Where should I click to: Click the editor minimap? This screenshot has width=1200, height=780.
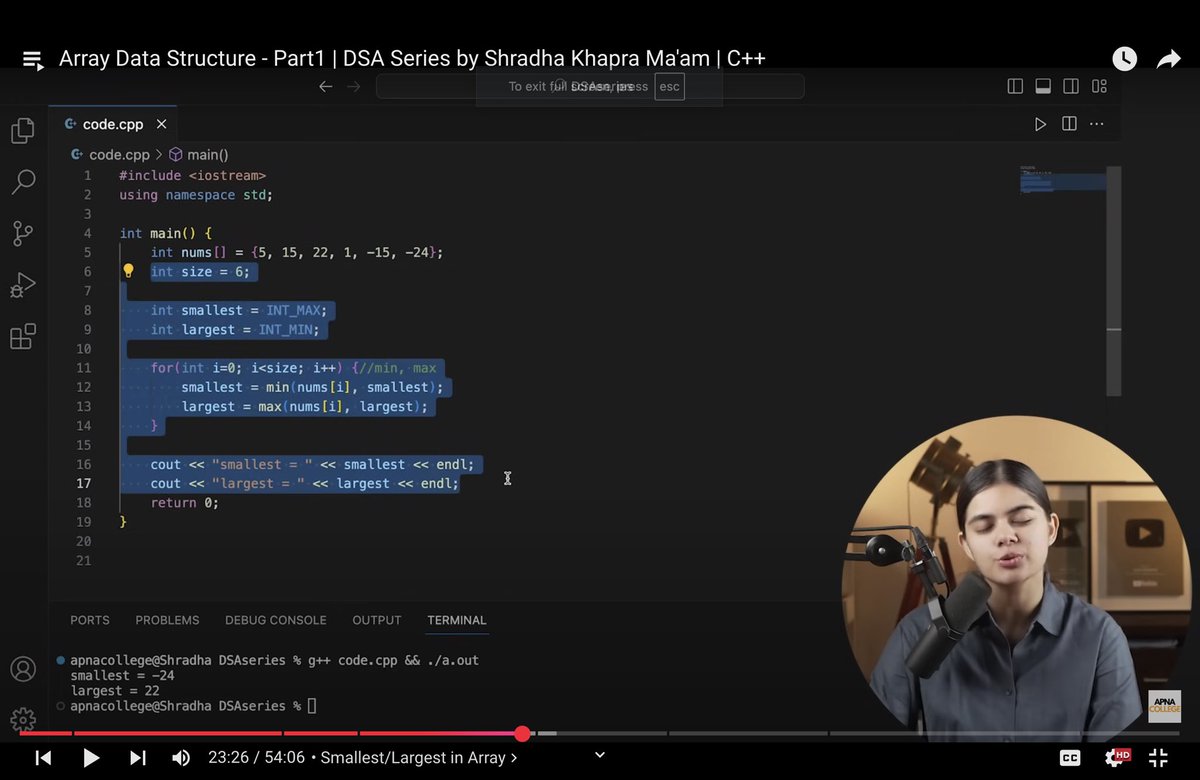pos(1063,181)
